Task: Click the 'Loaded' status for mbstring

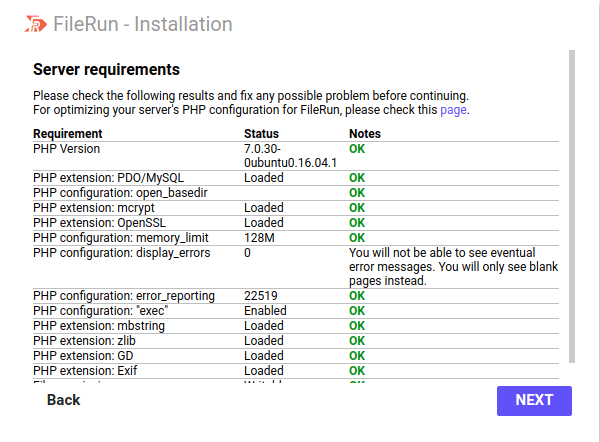Action: tap(264, 326)
